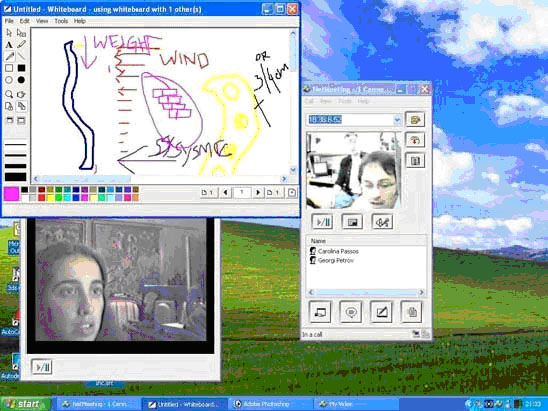Select the Selector arrow tool in Whiteboard

(9, 33)
